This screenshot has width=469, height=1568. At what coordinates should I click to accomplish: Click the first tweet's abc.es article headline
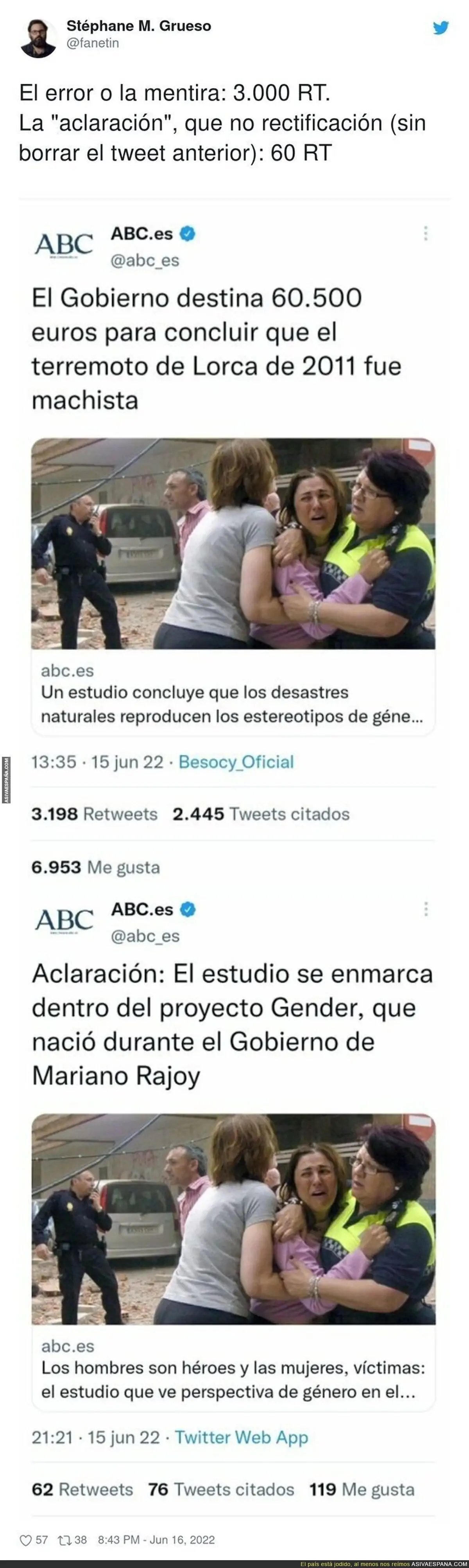(x=232, y=704)
